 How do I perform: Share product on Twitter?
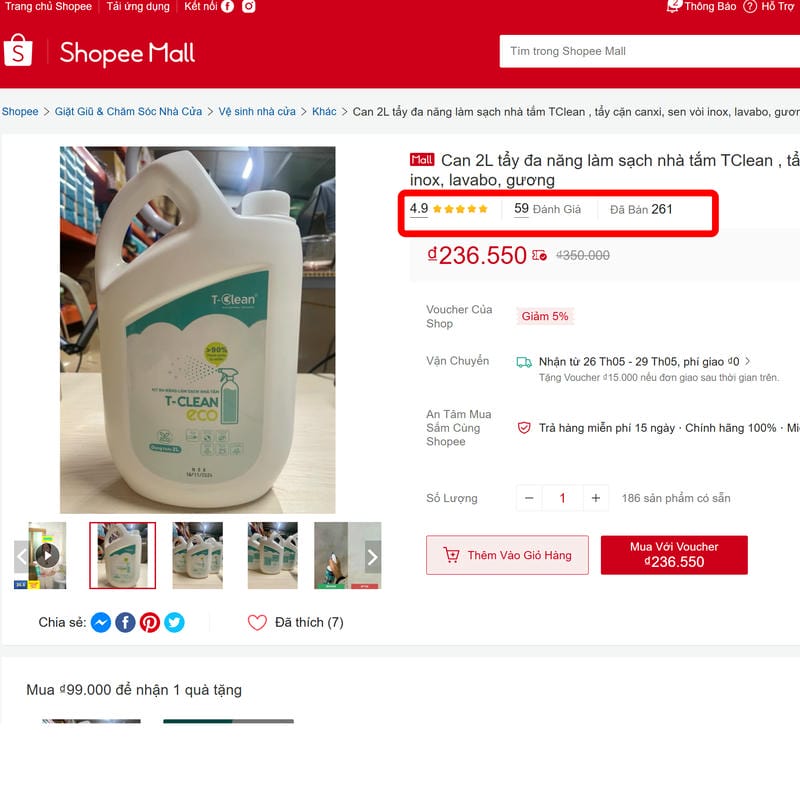pyautogui.click(x=174, y=622)
